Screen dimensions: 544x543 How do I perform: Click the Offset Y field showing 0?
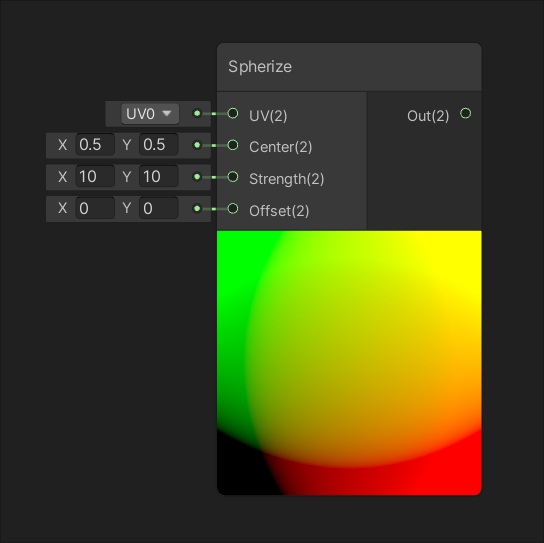(x=159, y=208)
